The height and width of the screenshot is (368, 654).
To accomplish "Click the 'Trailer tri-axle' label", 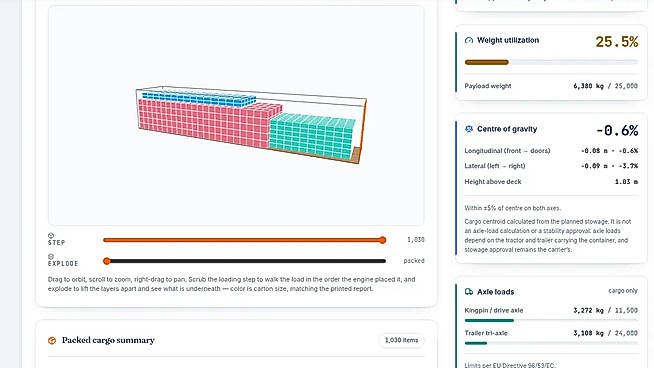I will [x=486, y=333].
